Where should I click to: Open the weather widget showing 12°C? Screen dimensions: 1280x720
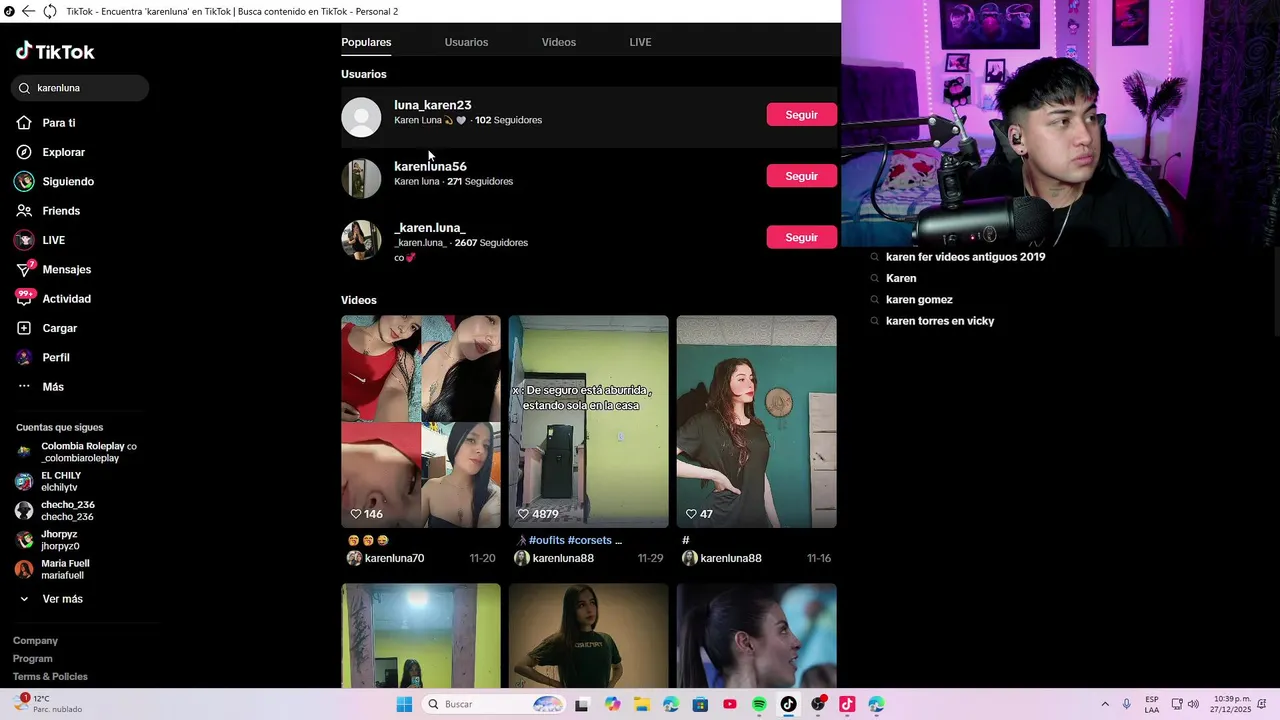click(x=48, y=704)
